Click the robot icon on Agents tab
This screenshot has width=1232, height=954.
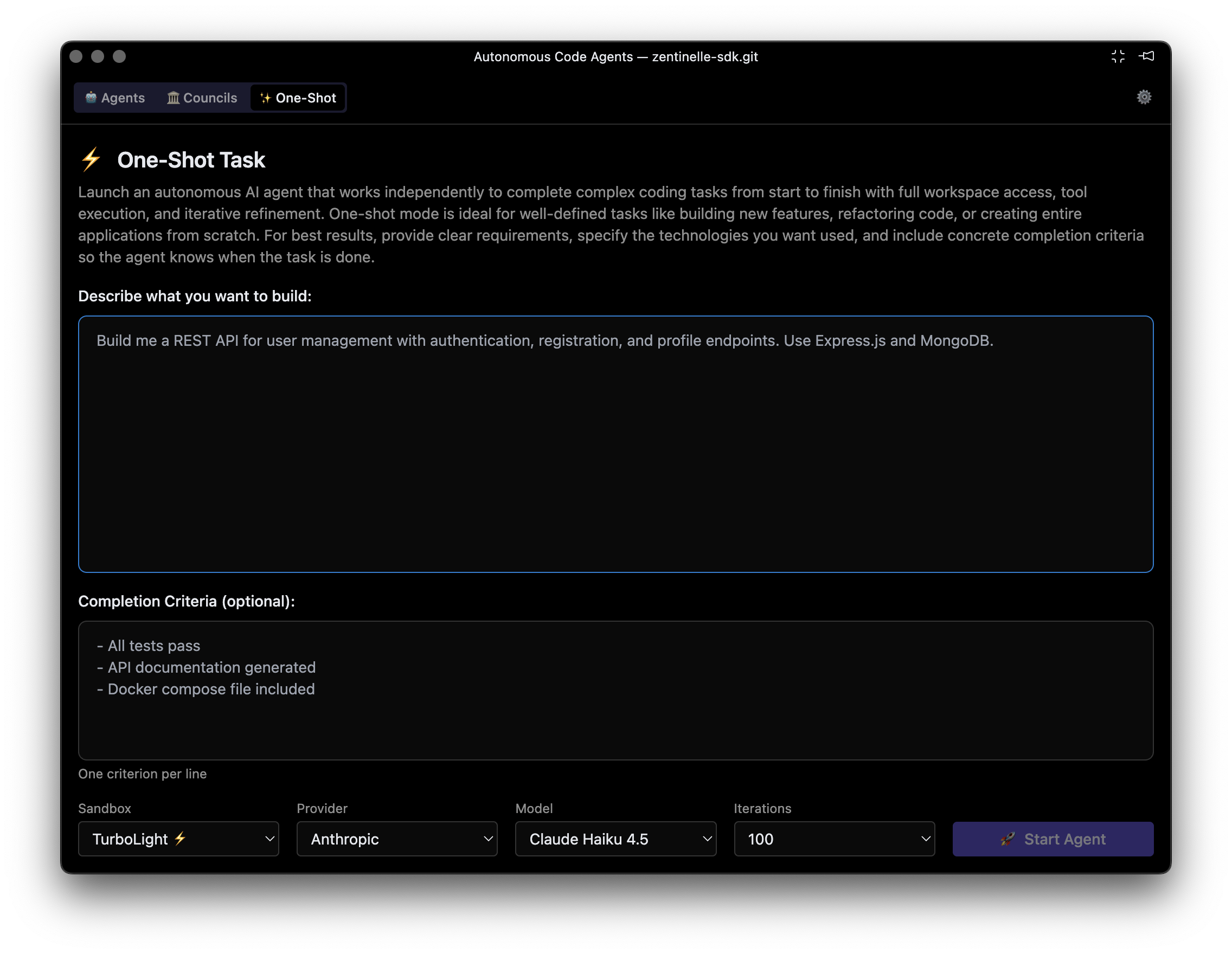point(92,98)
